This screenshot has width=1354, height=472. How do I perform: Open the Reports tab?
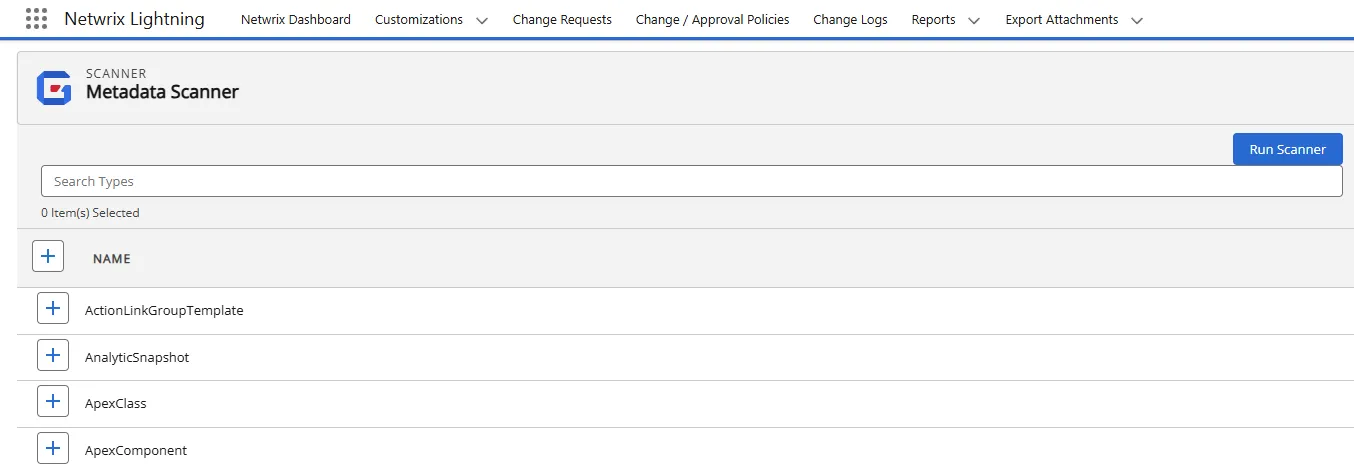[933, 19]
